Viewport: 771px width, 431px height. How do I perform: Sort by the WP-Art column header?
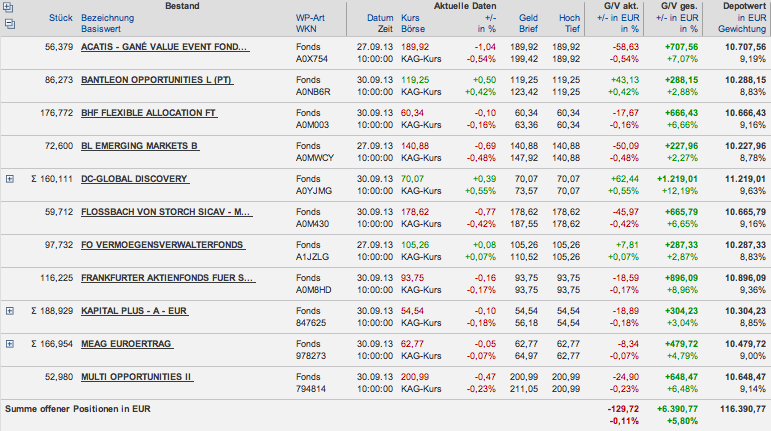coord(314,19)
